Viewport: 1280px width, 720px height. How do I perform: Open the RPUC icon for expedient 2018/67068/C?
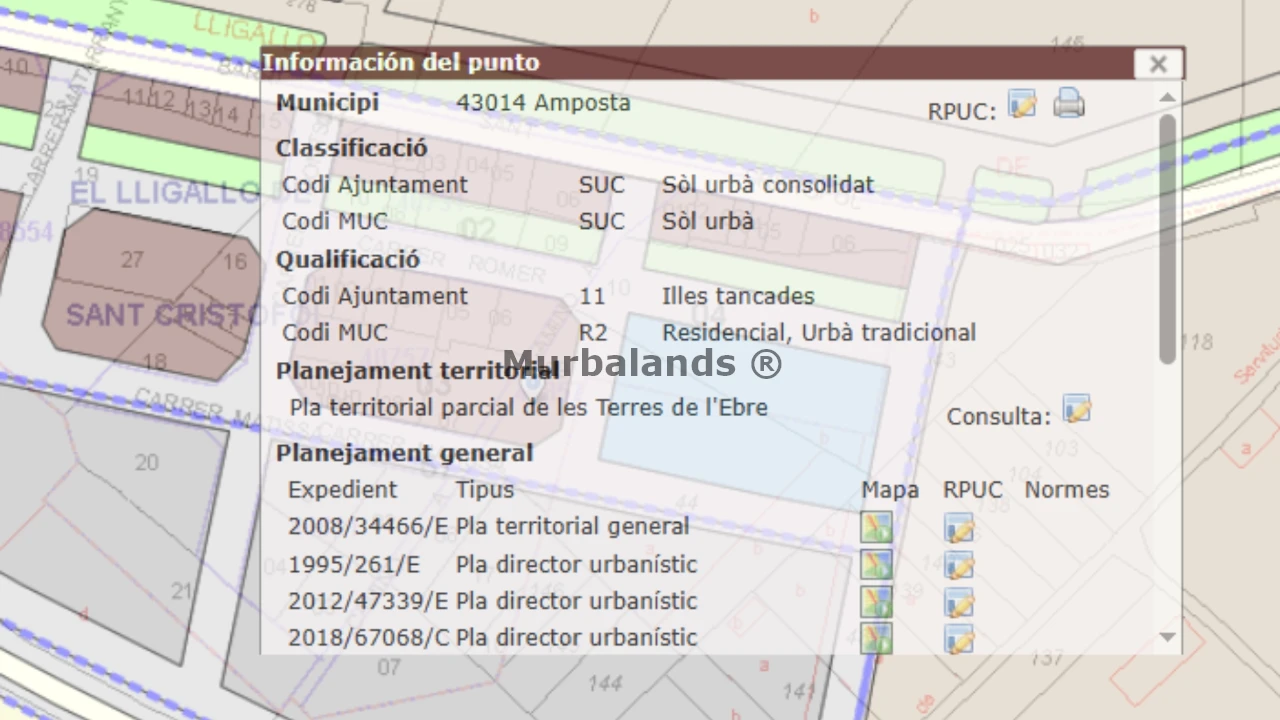pos(958,638)
